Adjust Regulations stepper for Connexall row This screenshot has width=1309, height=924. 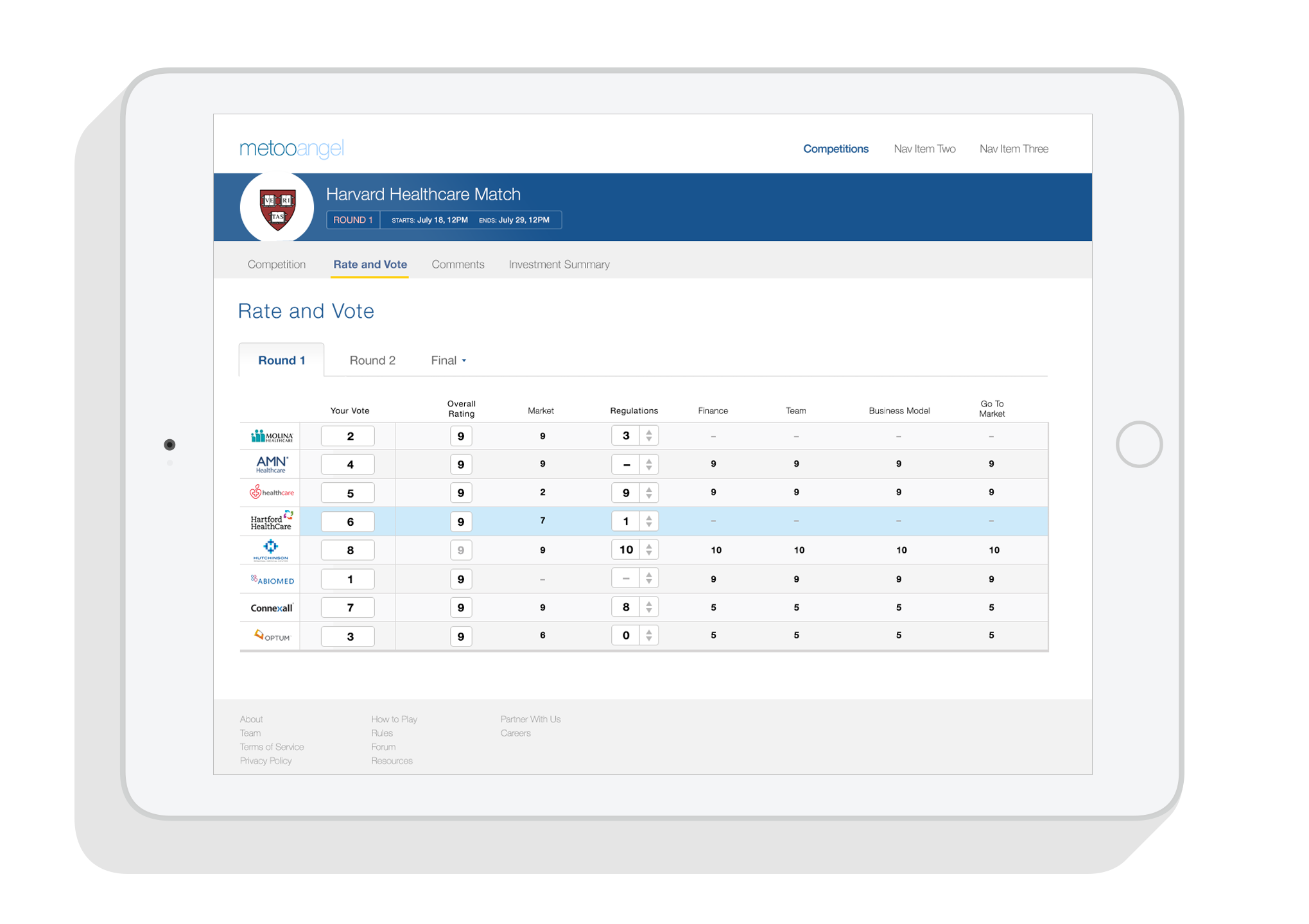[x=649, y=607]
